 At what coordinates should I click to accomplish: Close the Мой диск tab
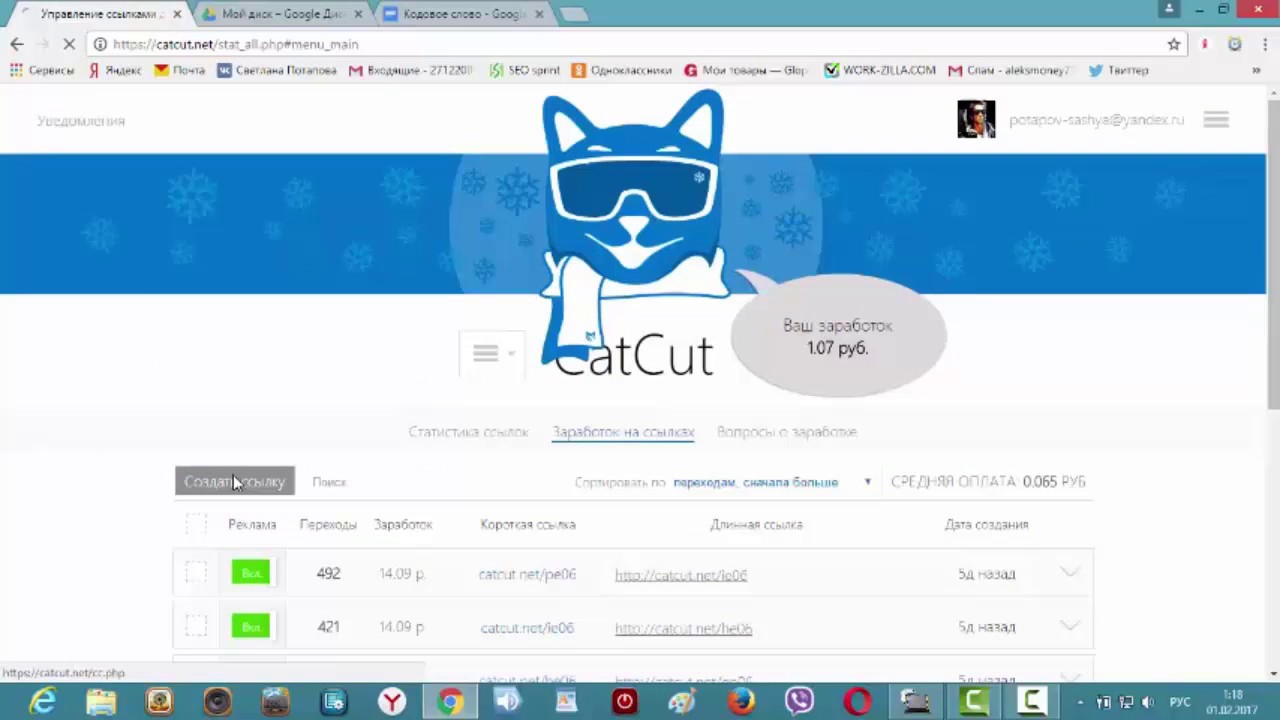[x=358, y=14]
